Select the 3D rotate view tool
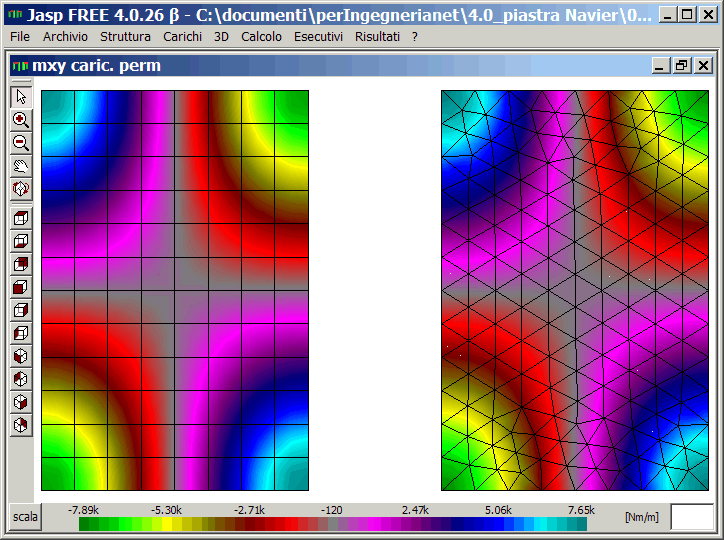This screenshot has height=540, width=724. pyautogui.click(x=21, y=189)
